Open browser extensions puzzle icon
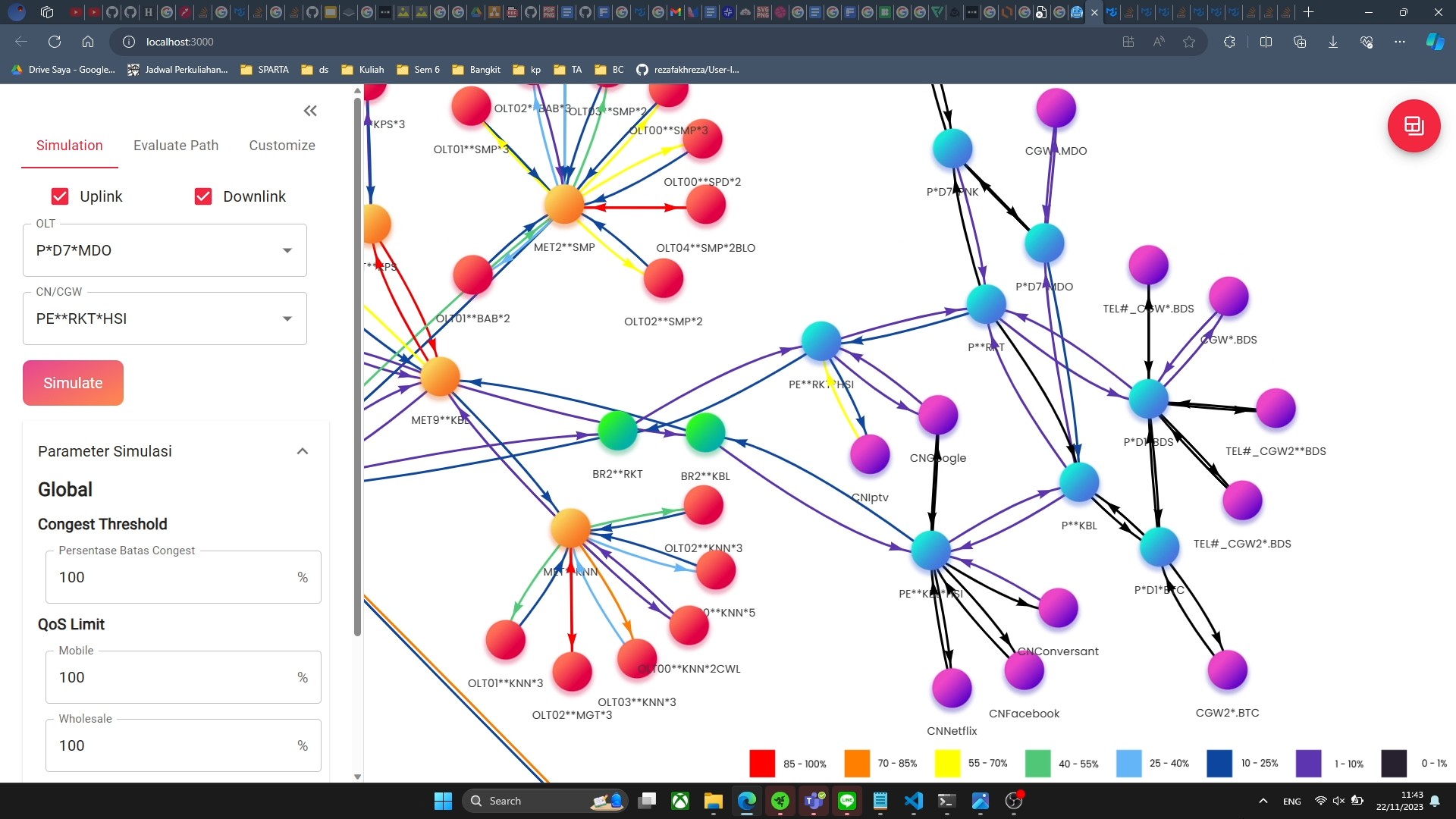This screenshot has height=819, width=1456. pyautogui.click(x=1229, y=42)
